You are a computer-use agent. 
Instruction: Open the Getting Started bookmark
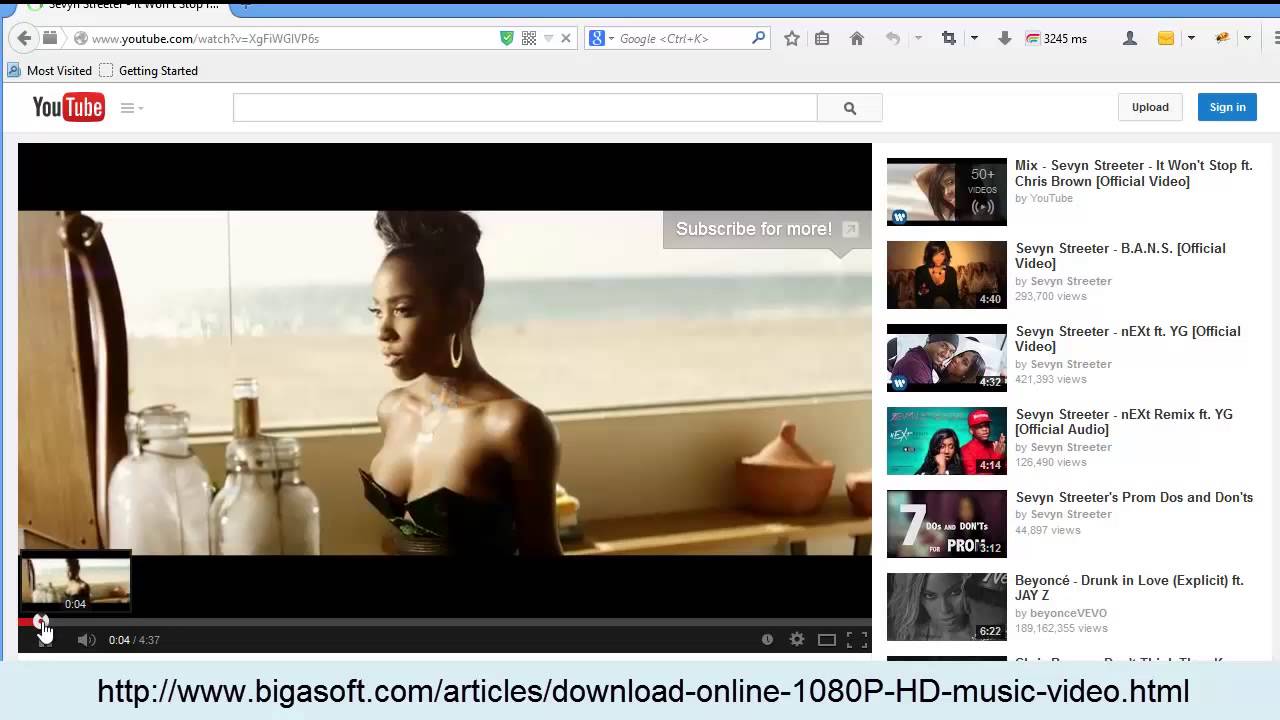[148, 70]
